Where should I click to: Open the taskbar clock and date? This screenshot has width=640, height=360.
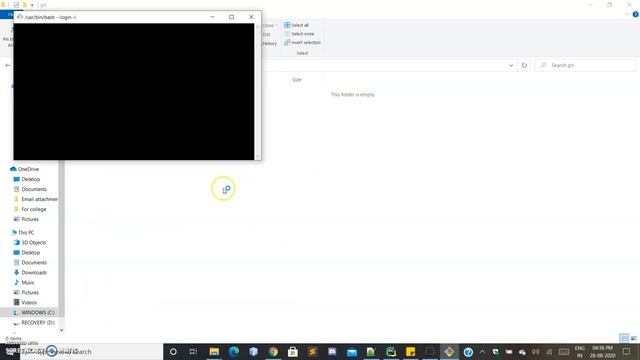602,352
